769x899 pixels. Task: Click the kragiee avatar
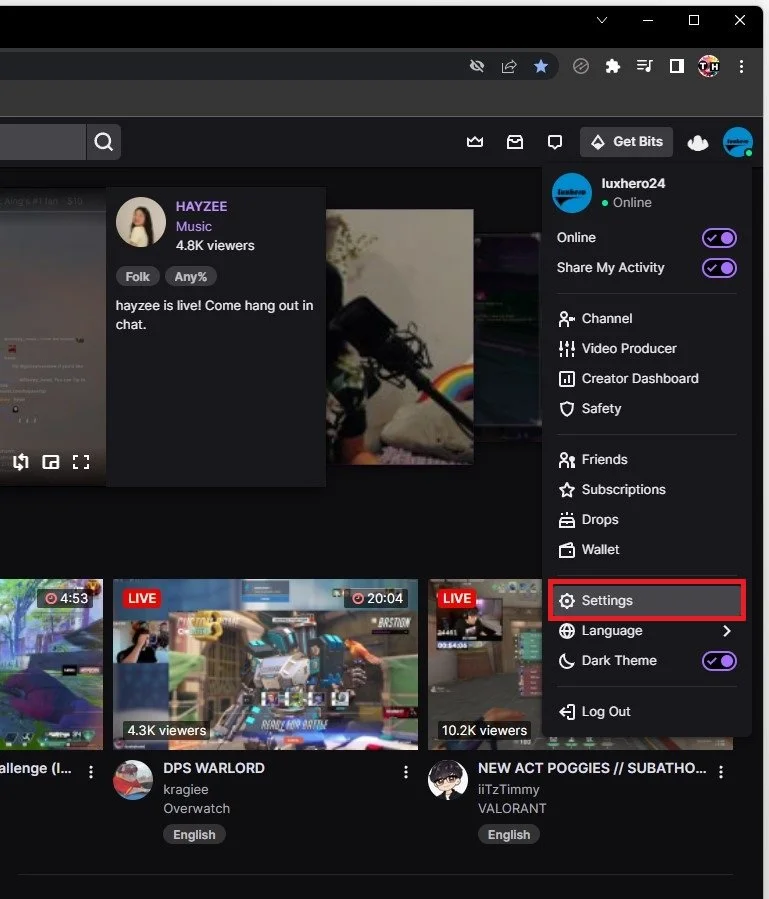133,780
